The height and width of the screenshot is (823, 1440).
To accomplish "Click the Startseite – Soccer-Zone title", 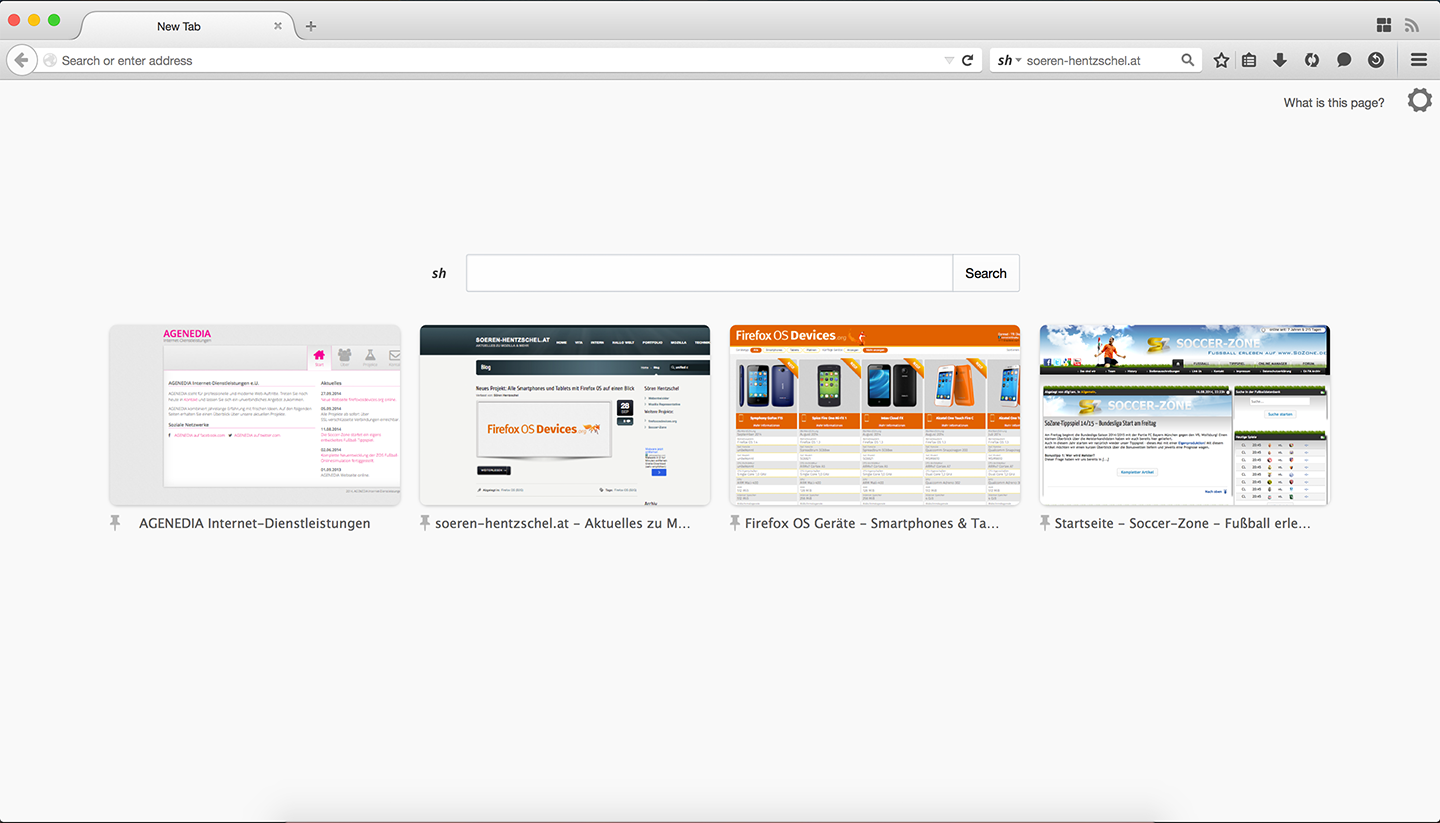I will (1183, 523).
